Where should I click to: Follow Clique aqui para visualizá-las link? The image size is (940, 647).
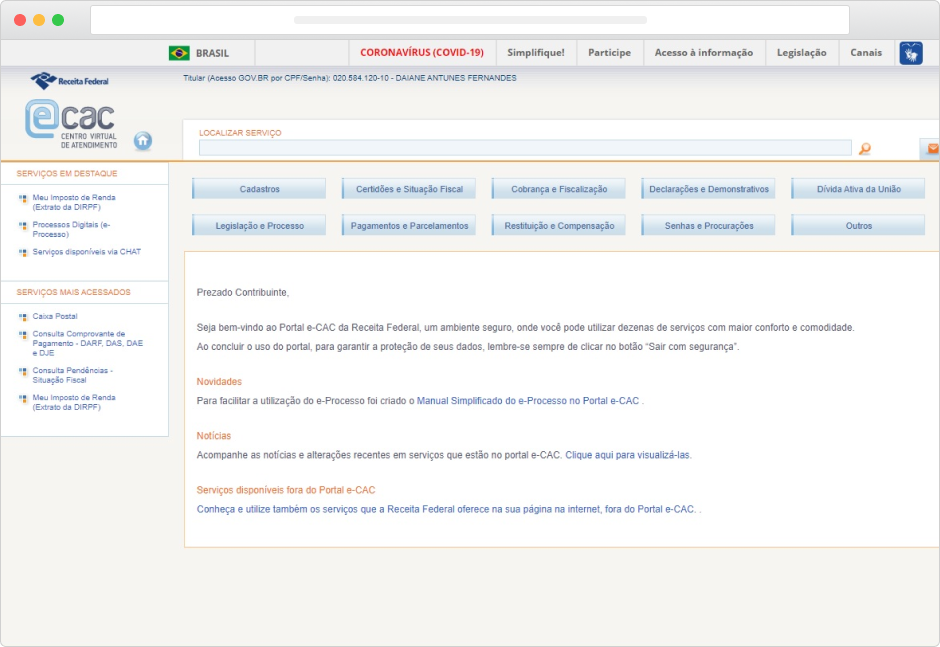tap(628, 455)
